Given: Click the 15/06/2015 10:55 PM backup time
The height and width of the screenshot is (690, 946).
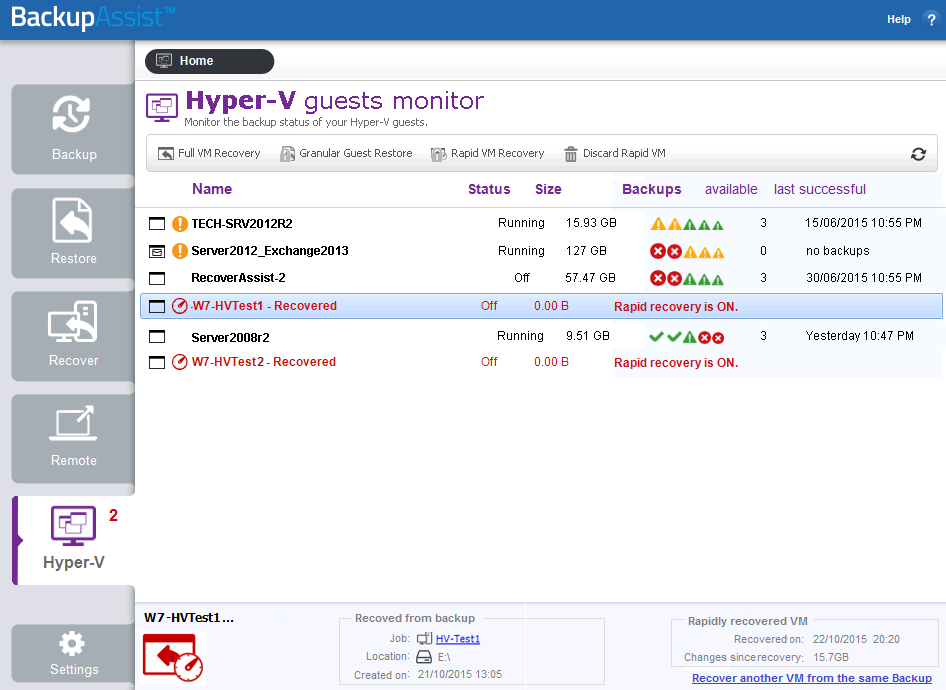Looking at the screenshot, I should tap(863, 223).
